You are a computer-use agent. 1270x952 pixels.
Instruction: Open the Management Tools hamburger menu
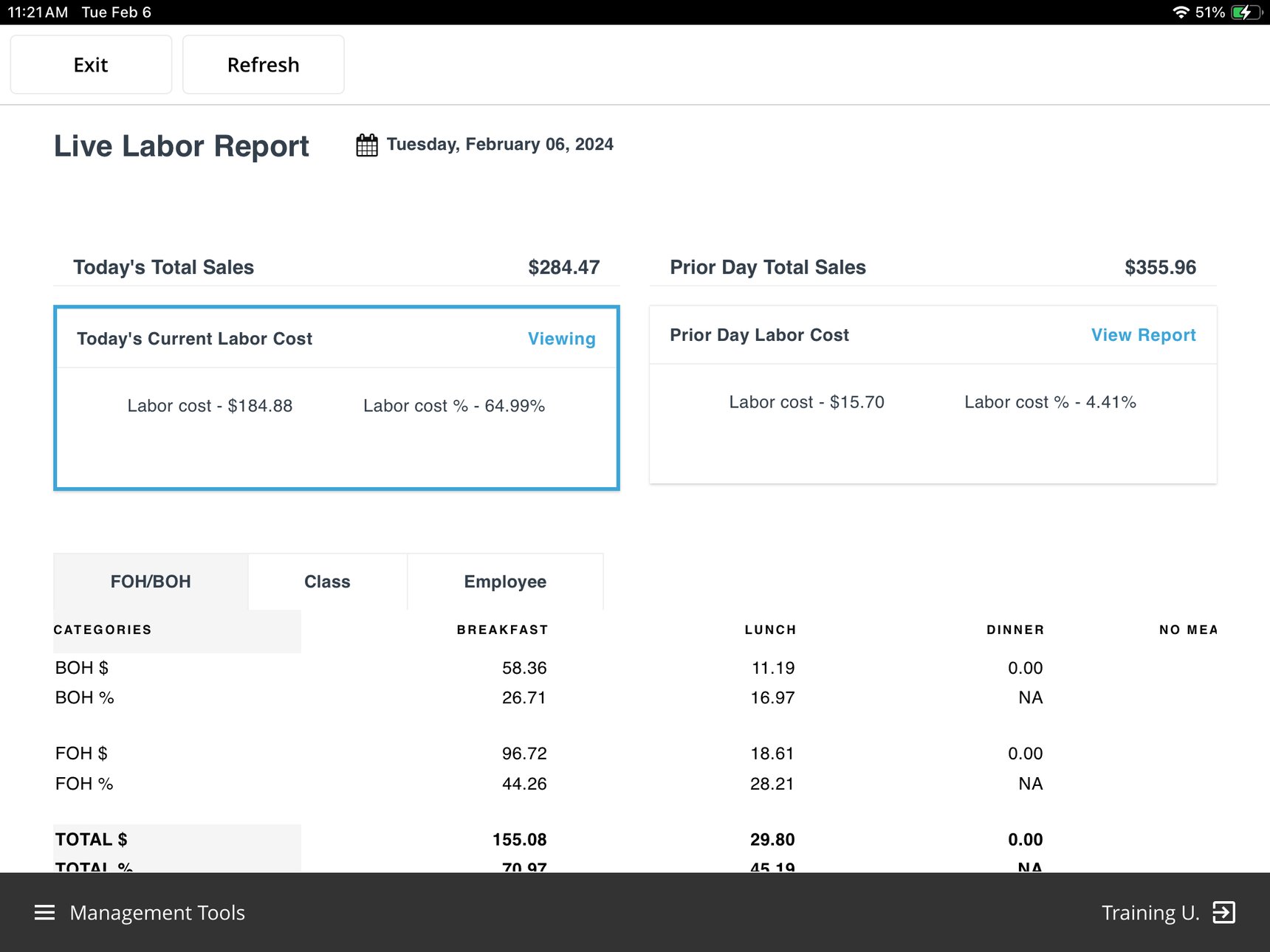pyautogui.click(x=44, y=912)
